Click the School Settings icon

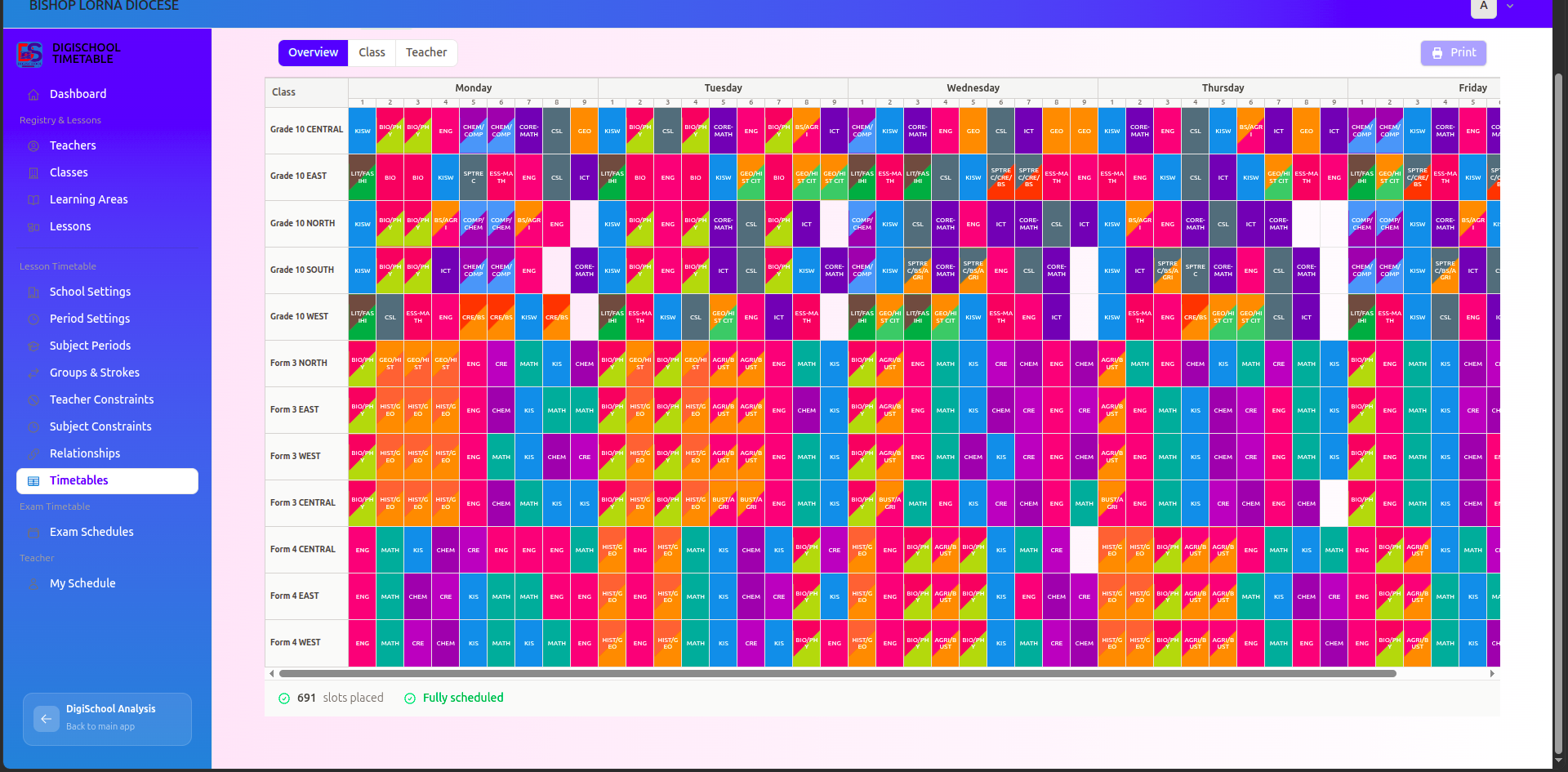coord(33,292)
